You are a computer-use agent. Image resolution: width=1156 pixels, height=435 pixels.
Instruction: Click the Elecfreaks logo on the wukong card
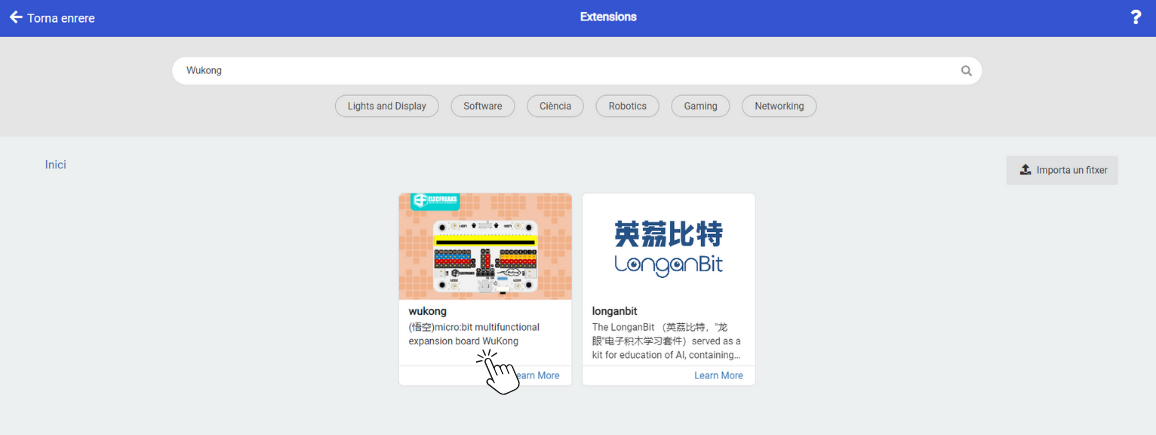pyautogui.click(x=435, y=201)
